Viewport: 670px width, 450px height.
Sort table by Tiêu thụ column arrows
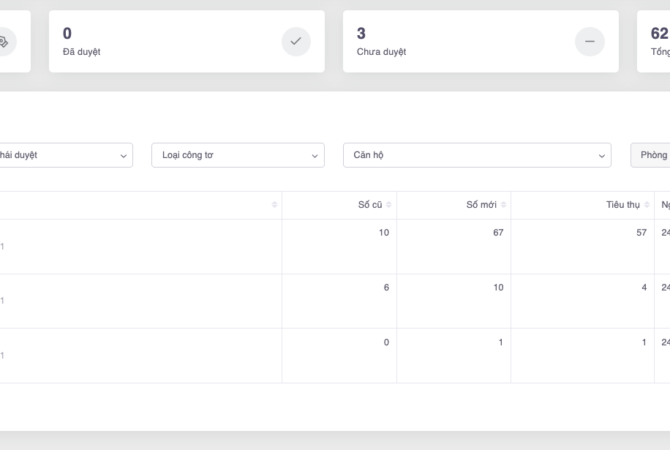tap(647, 205)
